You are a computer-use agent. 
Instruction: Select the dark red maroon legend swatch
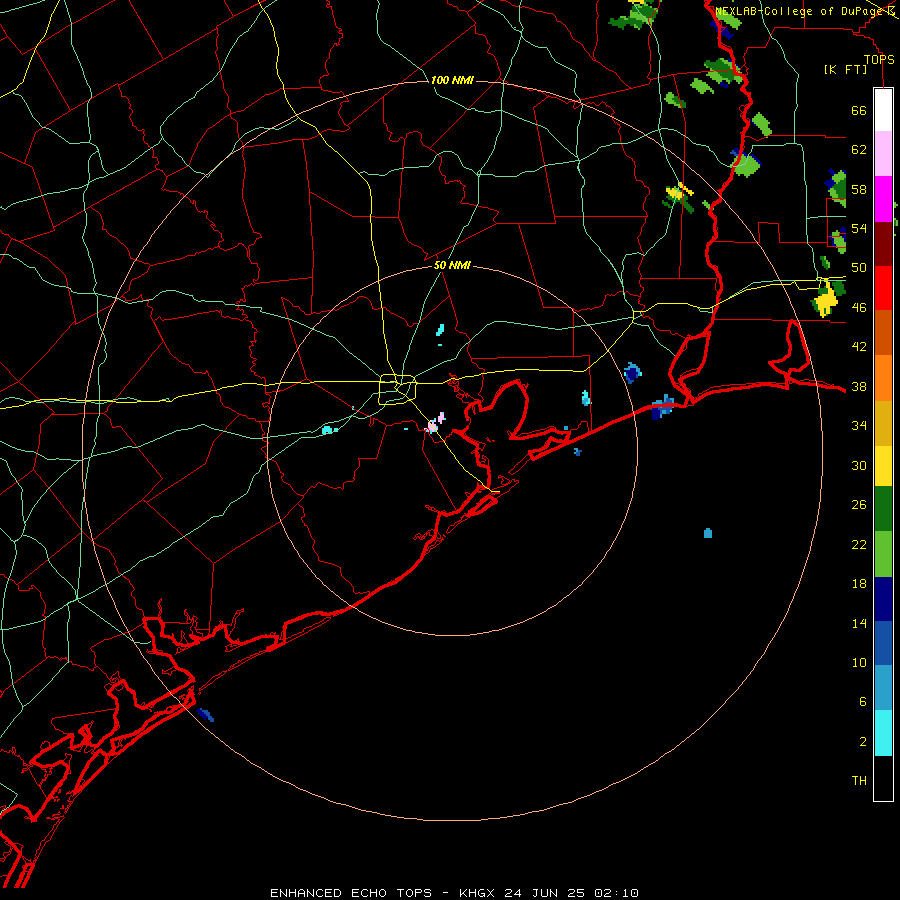(883, 243)
